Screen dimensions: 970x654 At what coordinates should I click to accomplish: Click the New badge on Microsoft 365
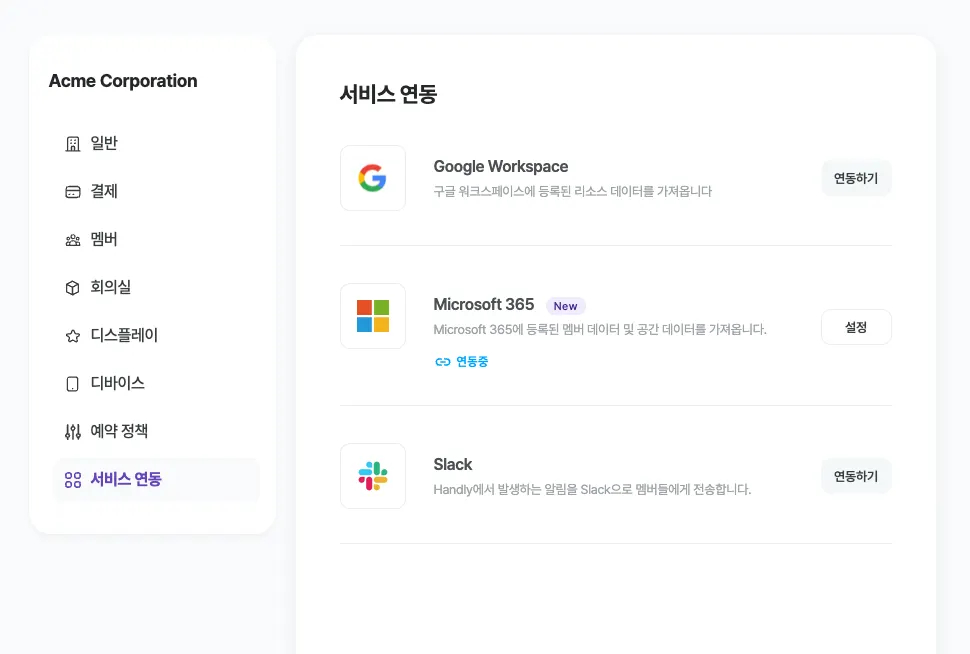click(565, 306)
